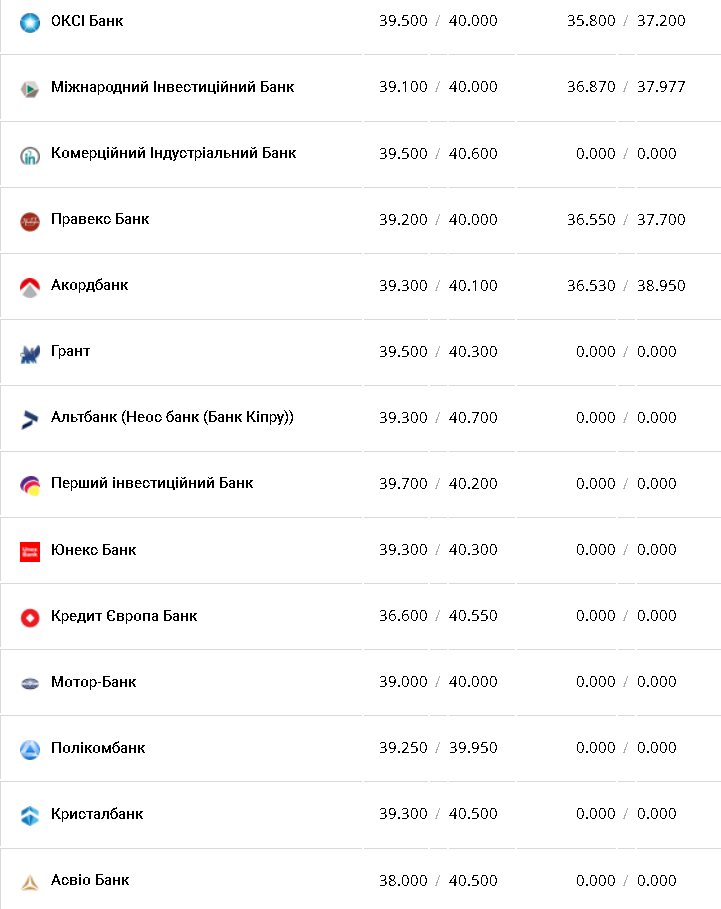Click the Мотор-Банк logo icon
The width and height of the screenshot is (721, 909).
click(x=30, y=683)
